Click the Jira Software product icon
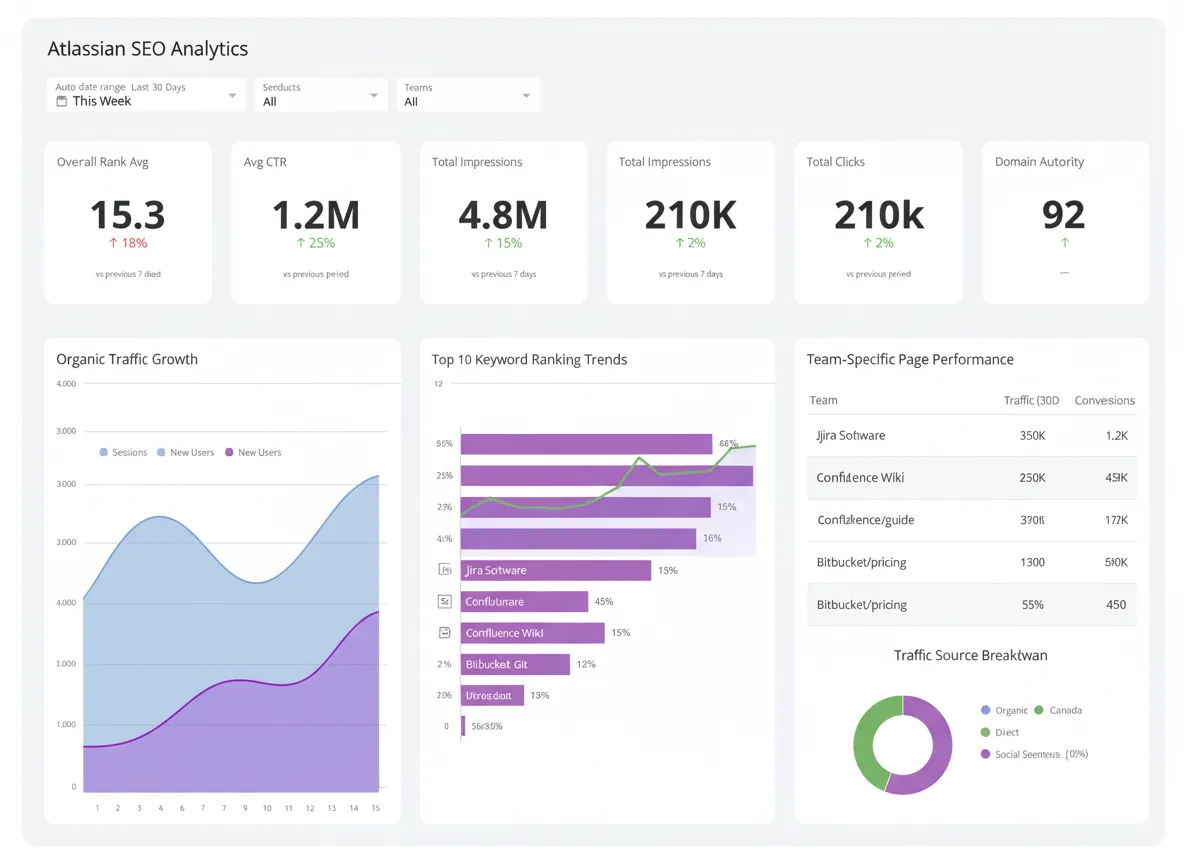The image size is (1184, 864). 447,569
